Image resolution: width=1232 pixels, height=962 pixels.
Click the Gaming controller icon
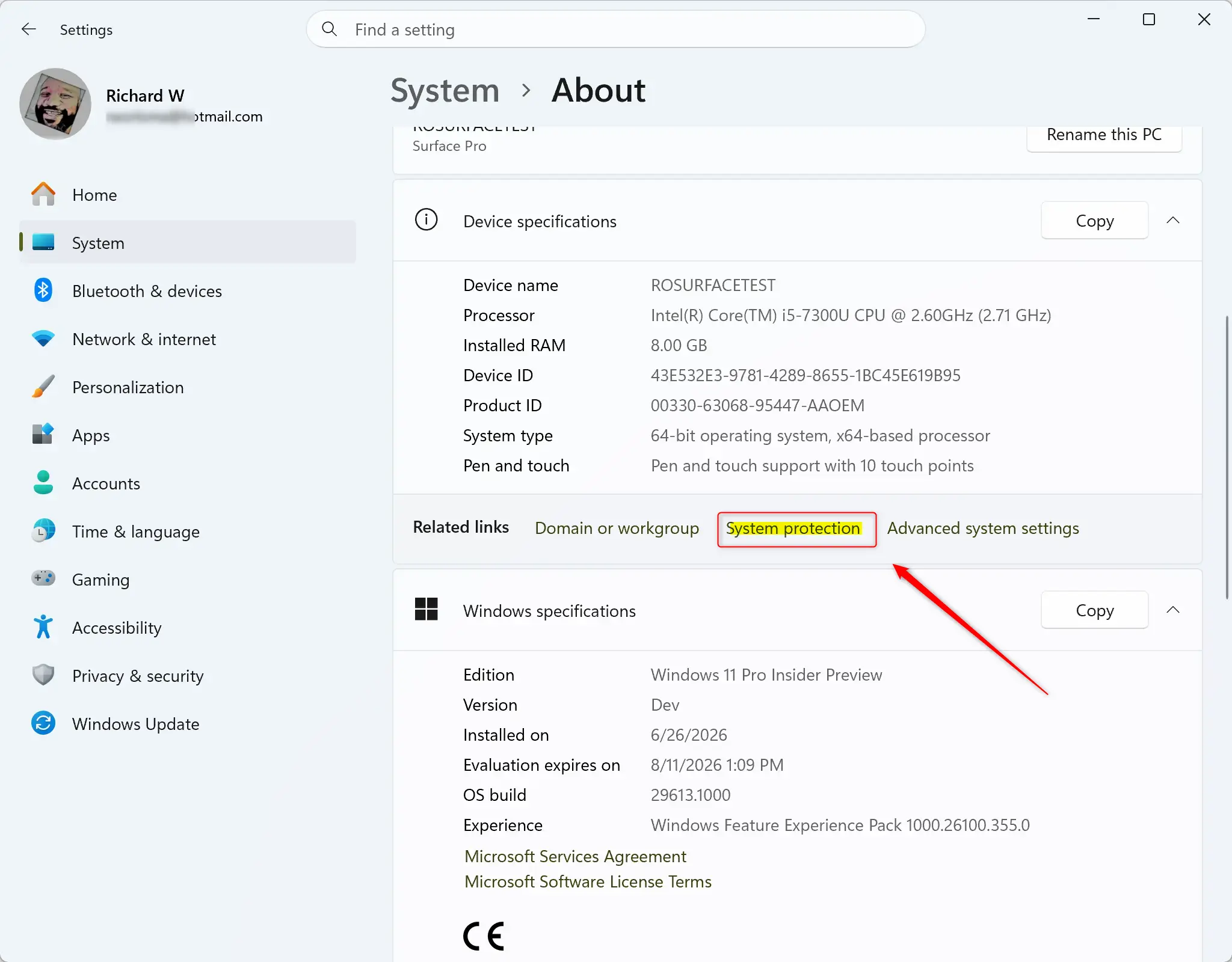pyautogui.click(x=43, y=578)
